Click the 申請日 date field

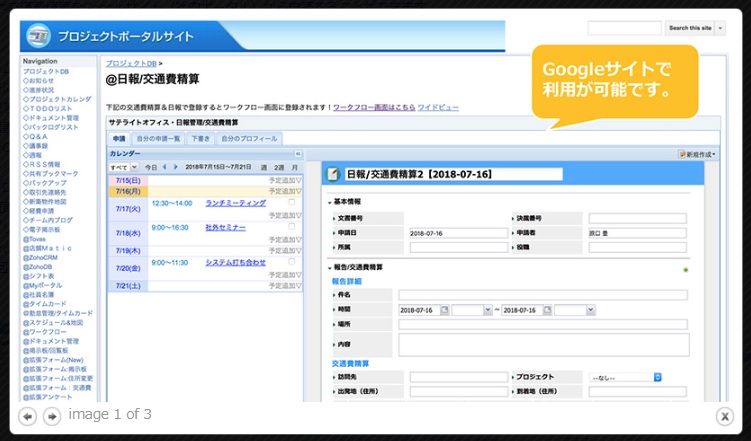[459, 233]
